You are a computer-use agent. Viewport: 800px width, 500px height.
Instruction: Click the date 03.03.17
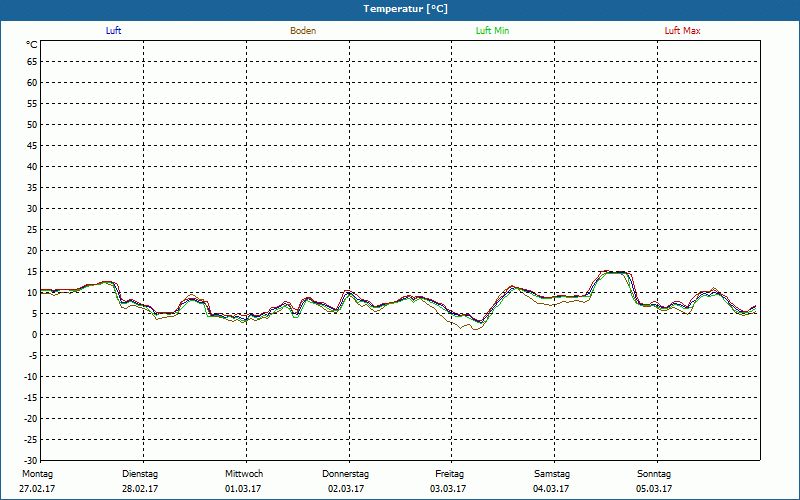click(448, 489)
